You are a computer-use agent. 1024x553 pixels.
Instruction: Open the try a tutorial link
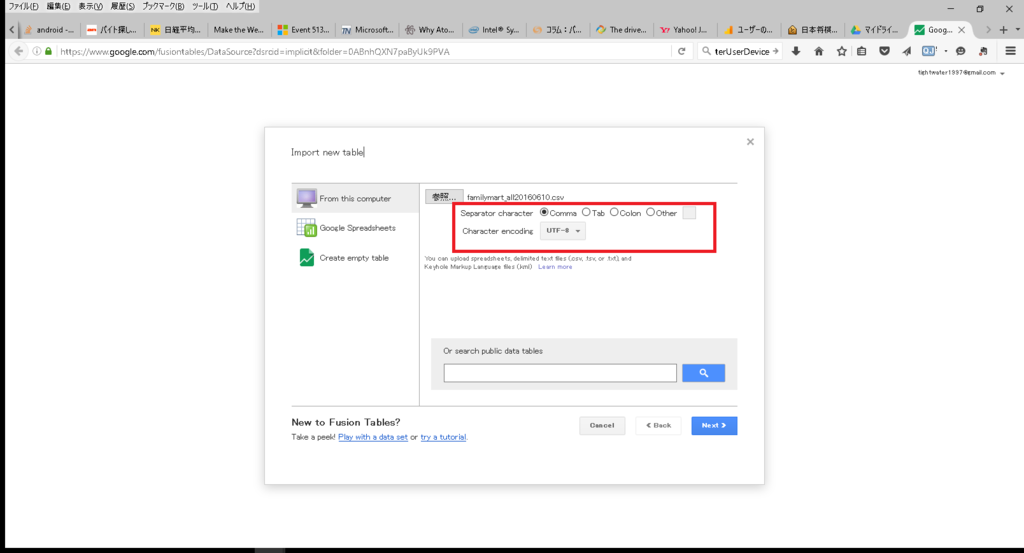(x=443, y=437)
